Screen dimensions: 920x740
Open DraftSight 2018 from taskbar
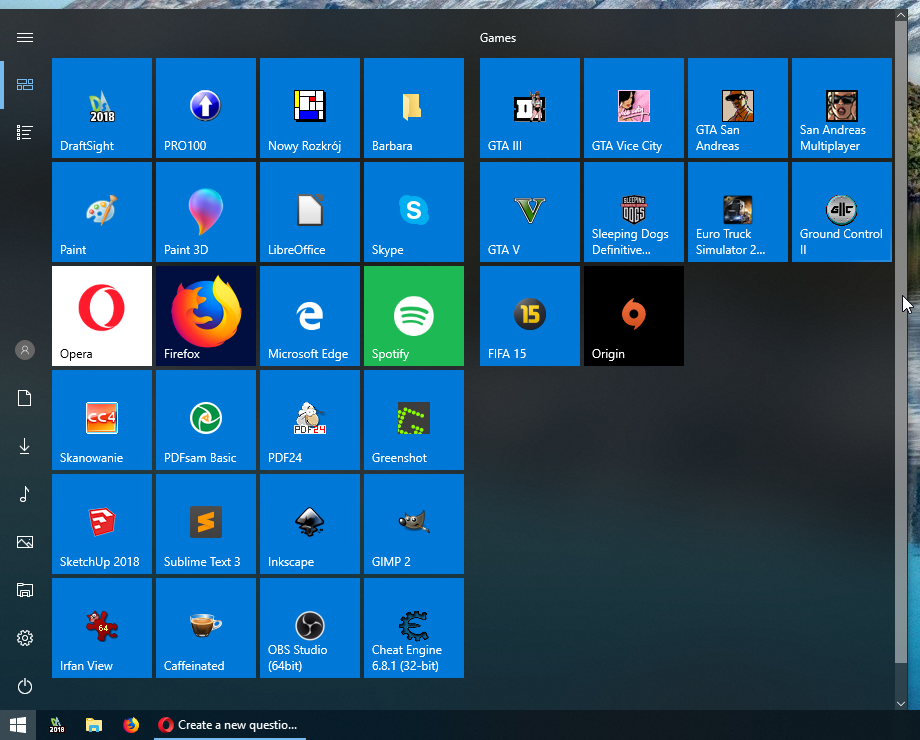(x=57, y=725)
